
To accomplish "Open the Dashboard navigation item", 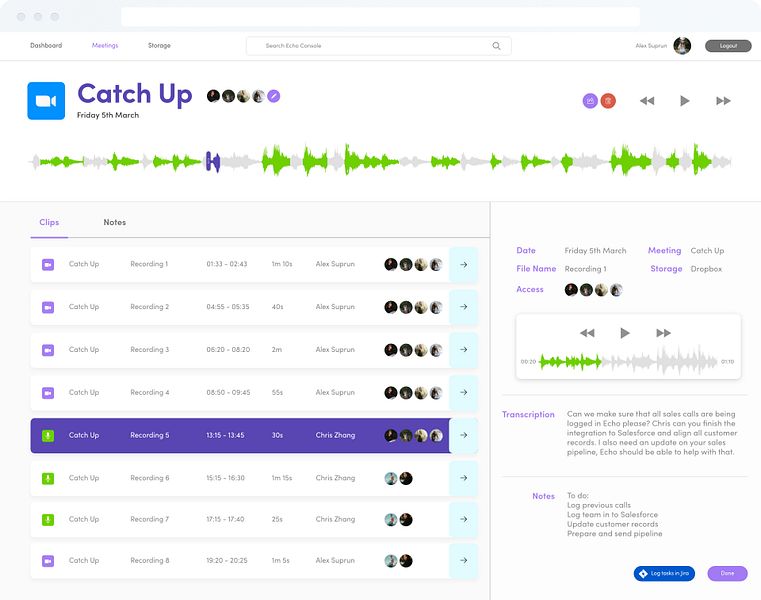I will pyautogui.click(x=46, y=45).
